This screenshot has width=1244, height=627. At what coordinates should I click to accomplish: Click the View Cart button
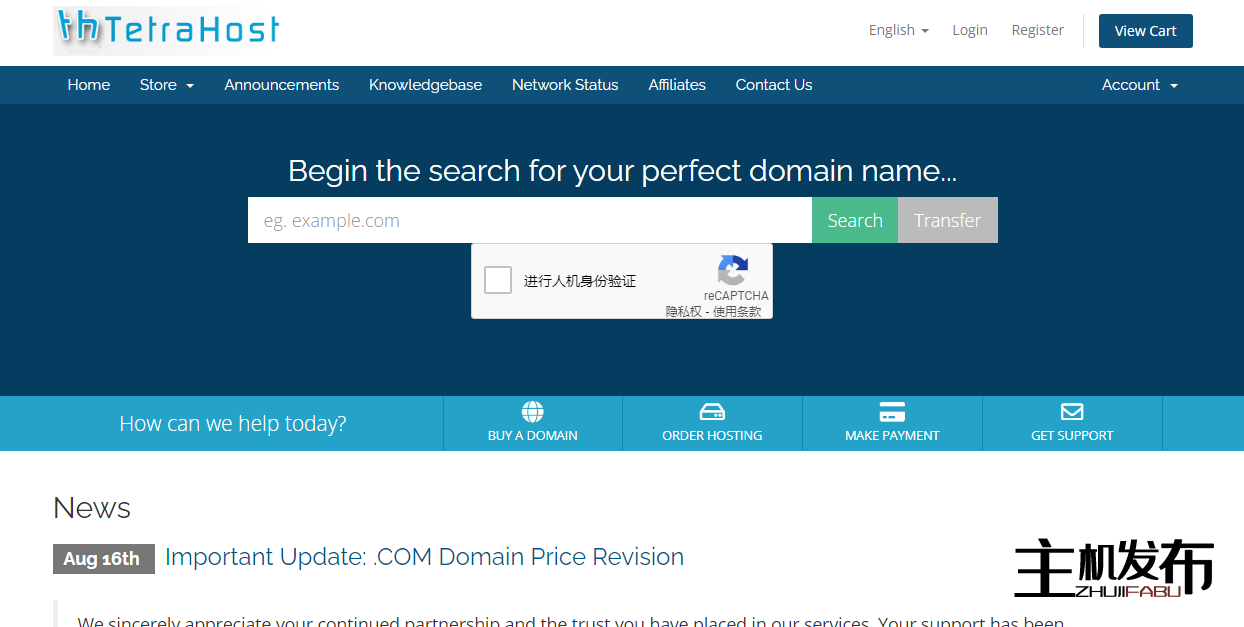coord(1145,31)
